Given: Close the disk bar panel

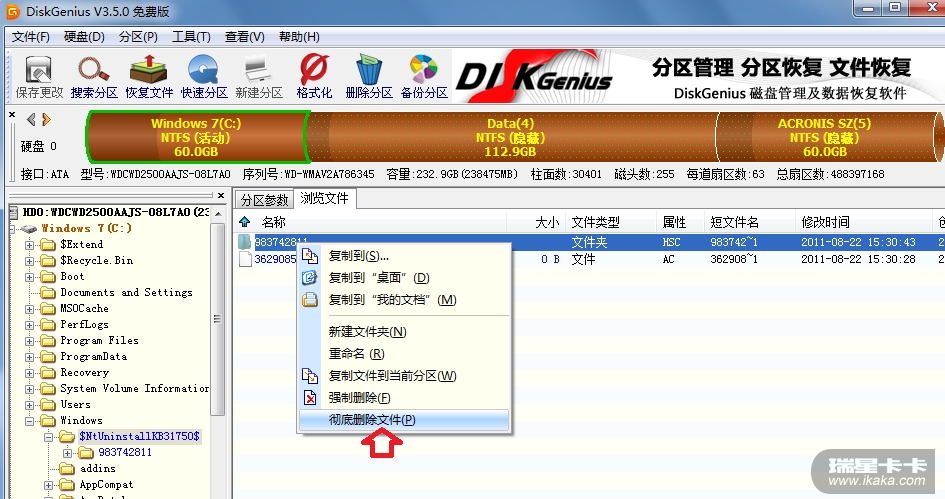Looking at the screenshot, I should coord(12,114).
